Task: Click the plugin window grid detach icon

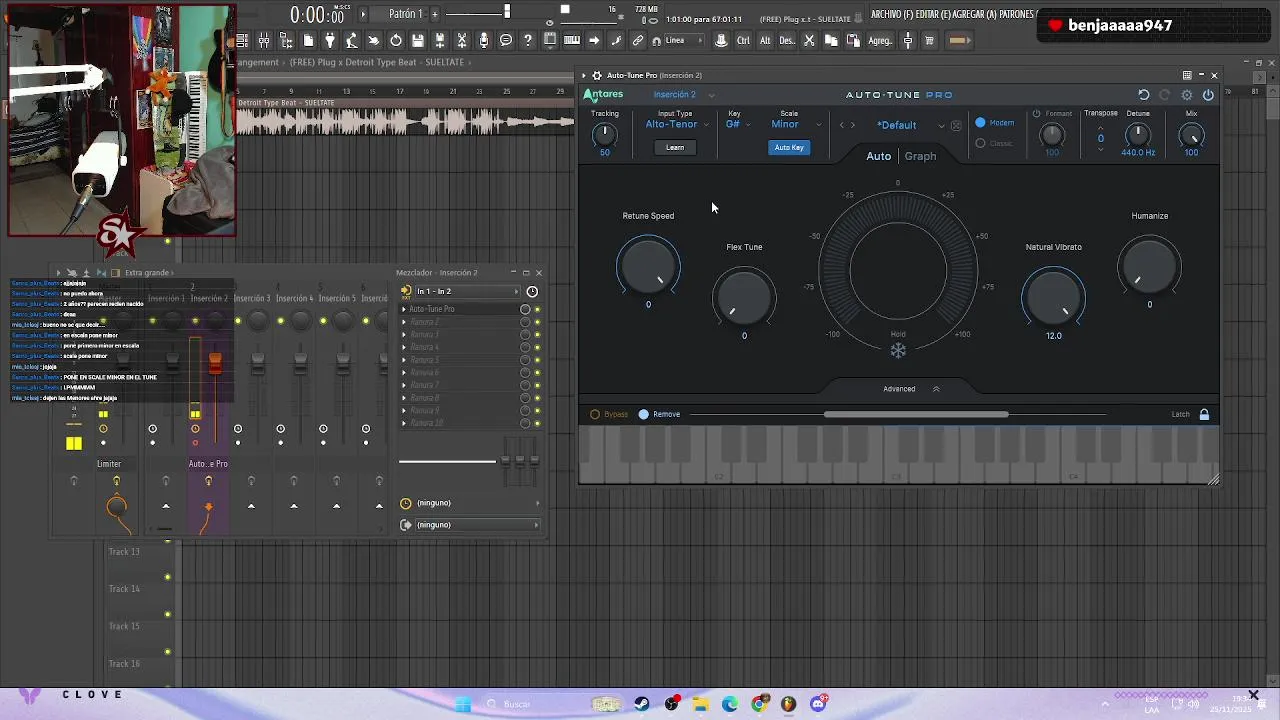Action: [x=1187, y=75]
